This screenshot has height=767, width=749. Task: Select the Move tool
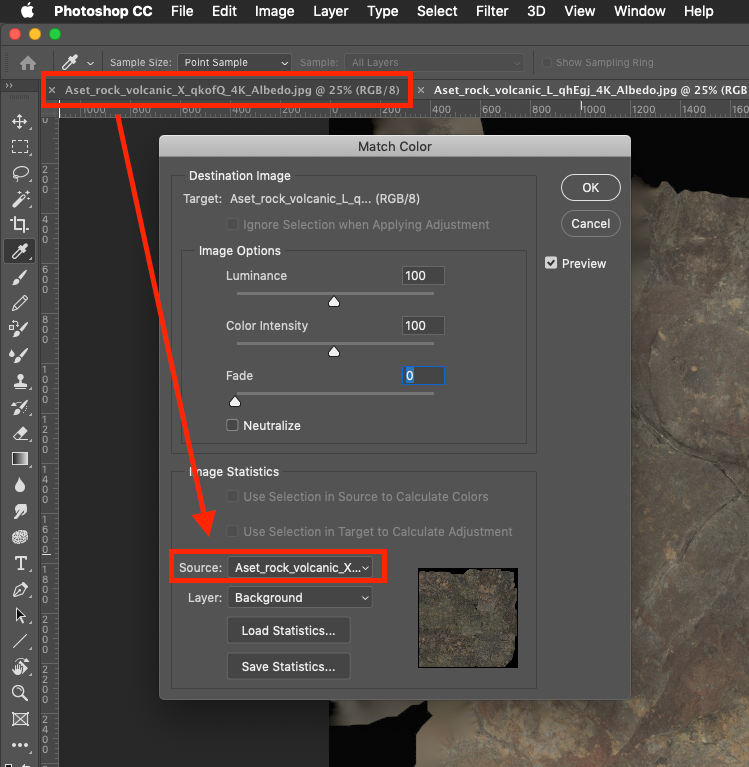pyautogui.click(x=20, y=121)
